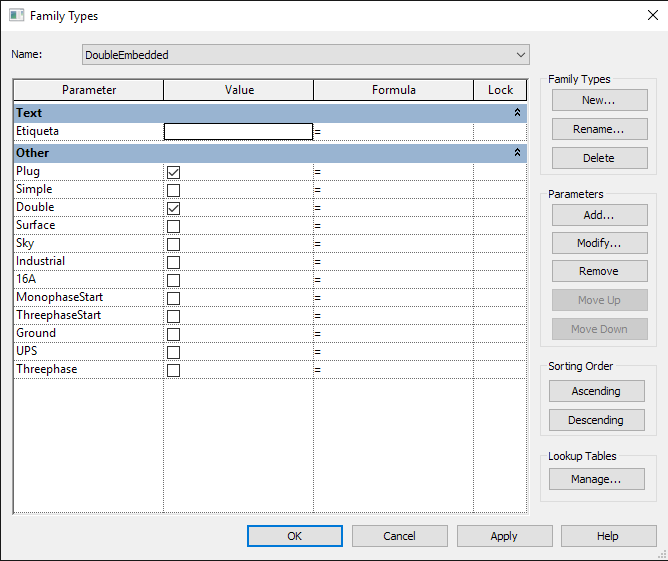Enable the Surface checkbox

coord(173,226)
